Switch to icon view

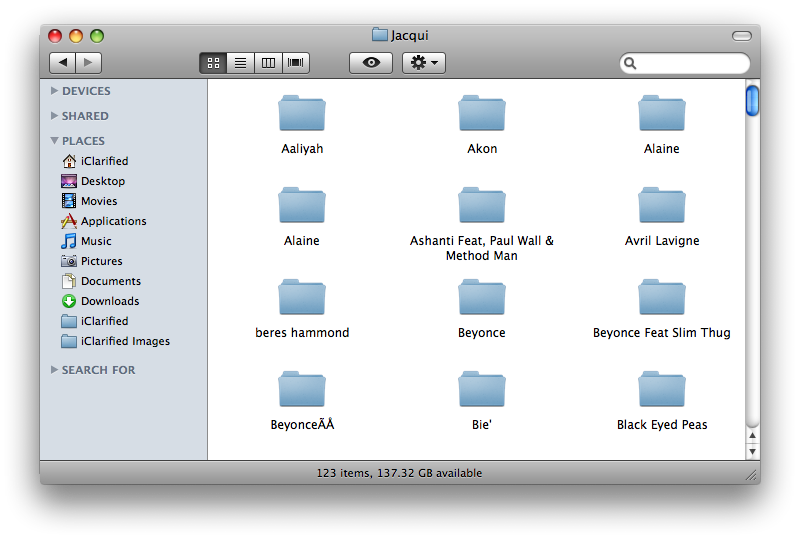(x=213, y=63)
